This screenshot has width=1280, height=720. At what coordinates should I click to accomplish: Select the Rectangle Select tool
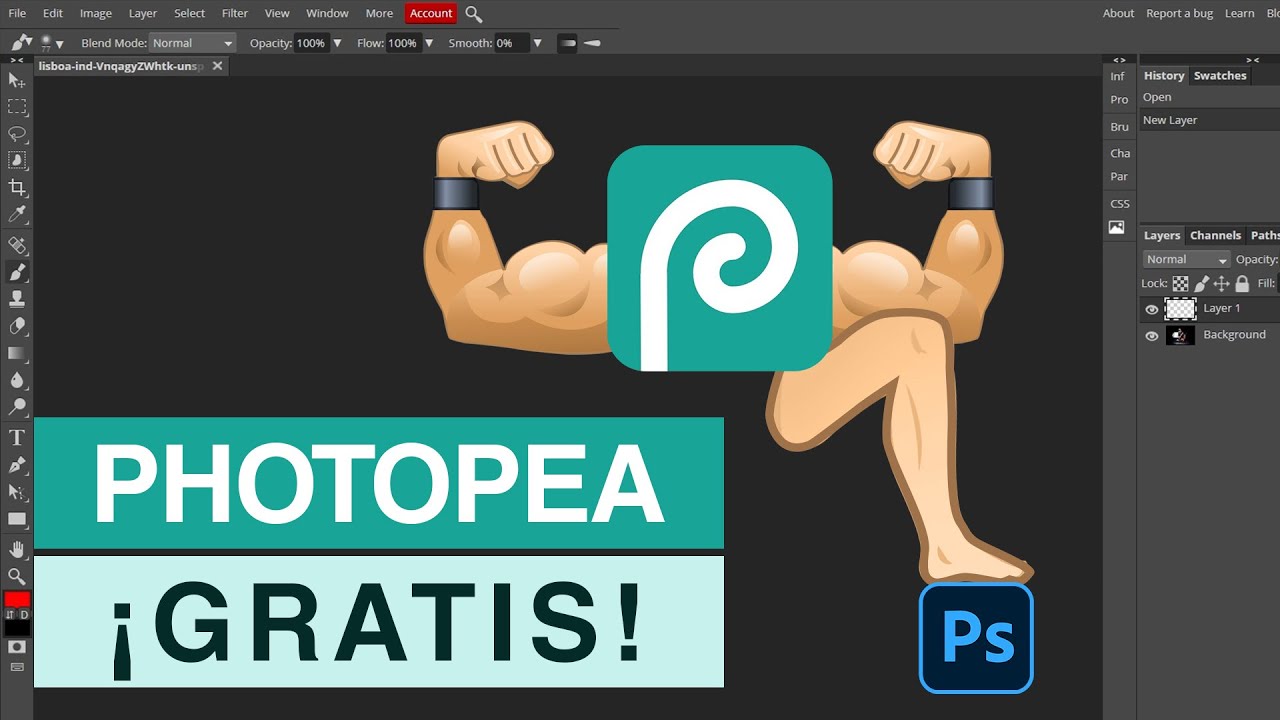[17, 107]
